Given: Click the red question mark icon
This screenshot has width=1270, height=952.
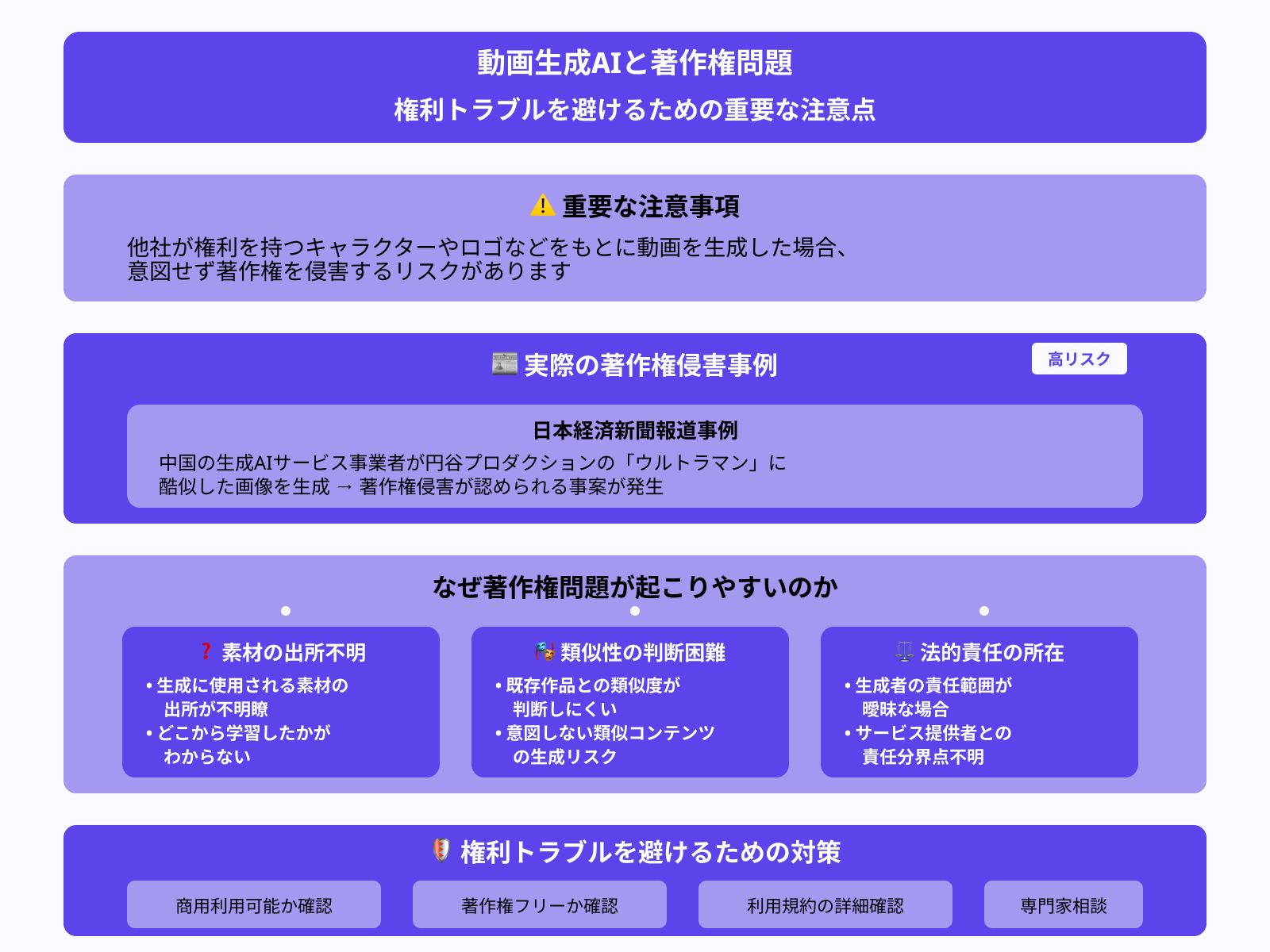Looking at the screenshot, I should pos(206,651).
